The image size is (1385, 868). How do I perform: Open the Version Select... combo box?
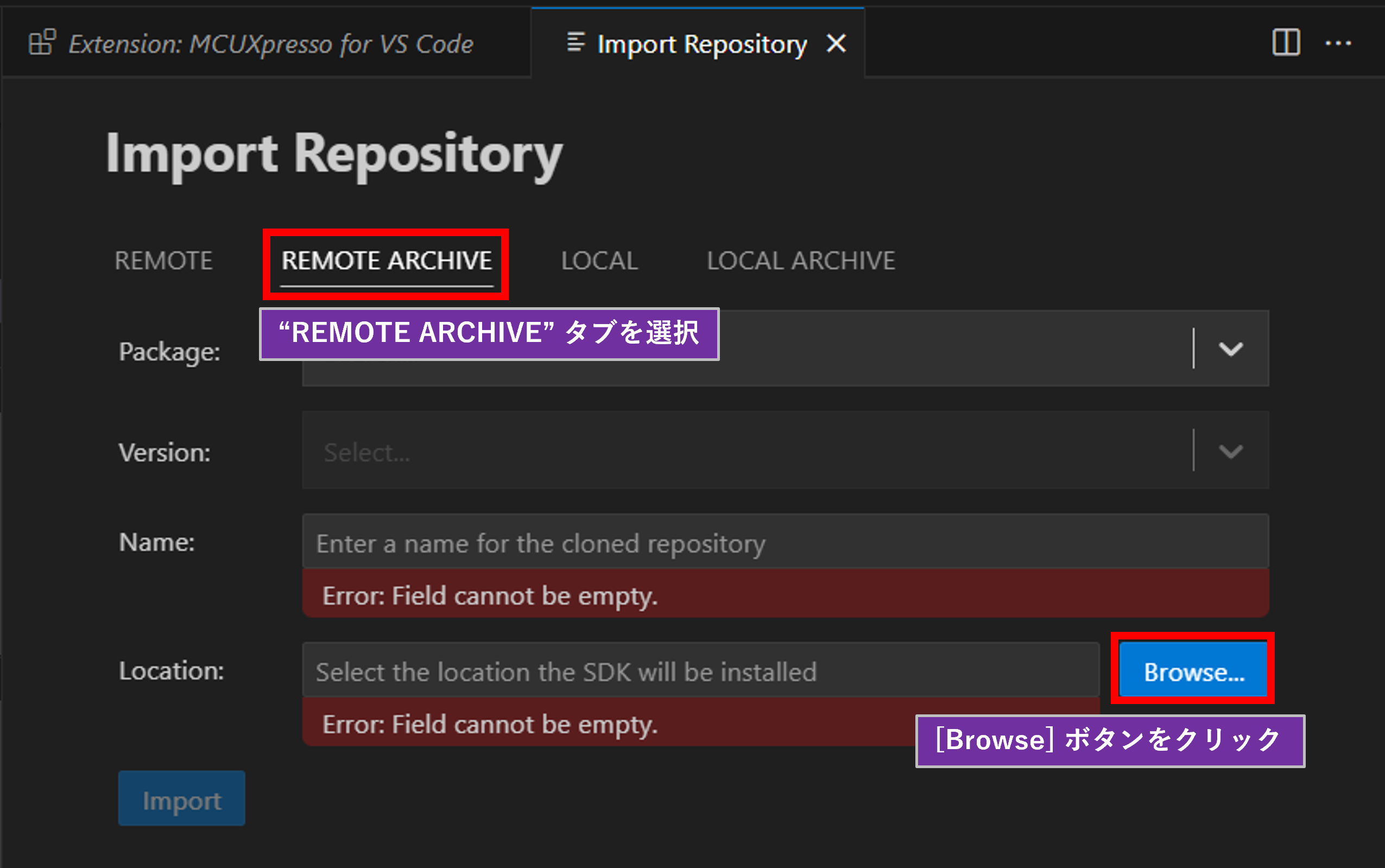click(746, 451)
